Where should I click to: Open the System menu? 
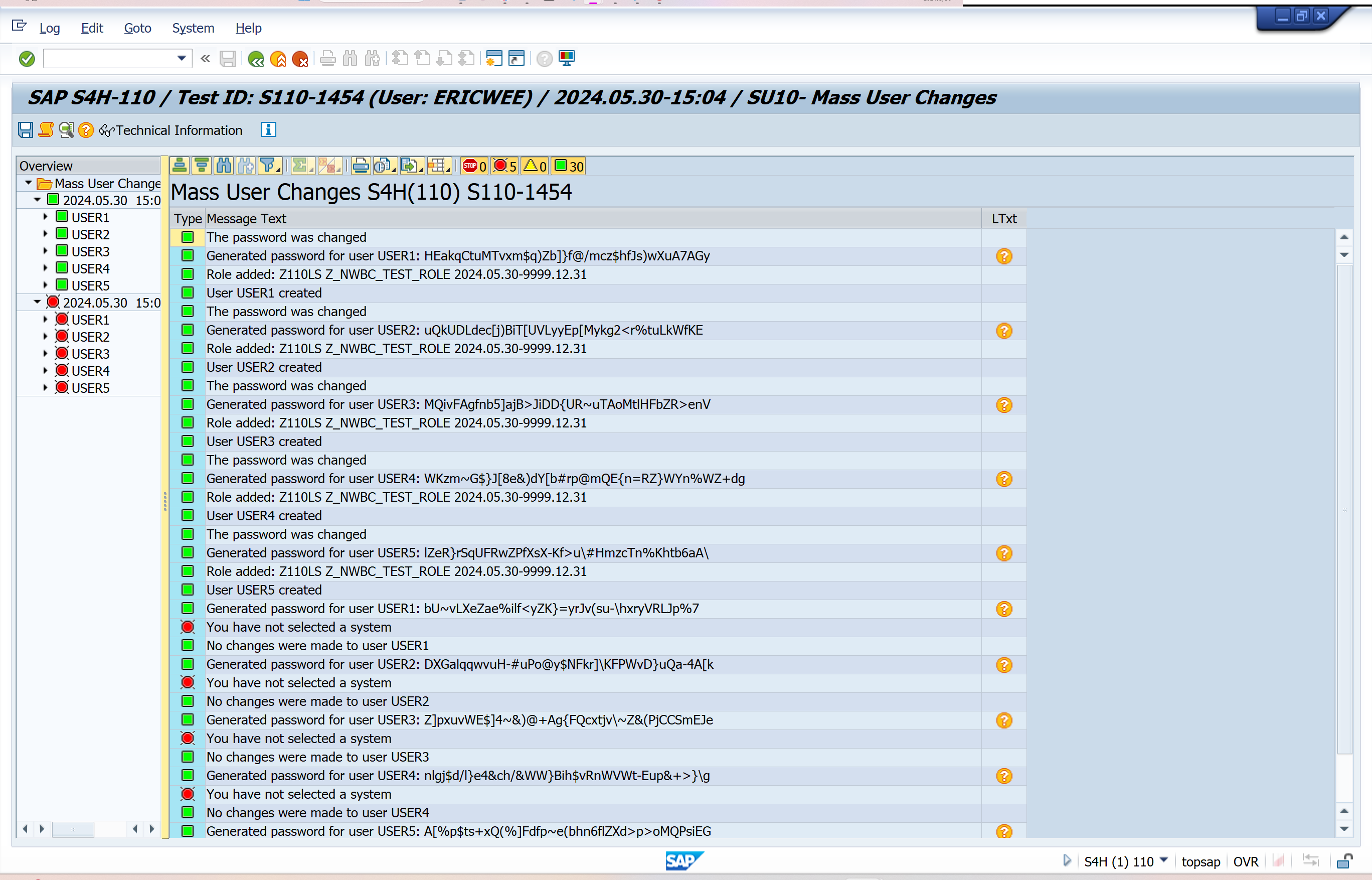click(x=193, y=28)
